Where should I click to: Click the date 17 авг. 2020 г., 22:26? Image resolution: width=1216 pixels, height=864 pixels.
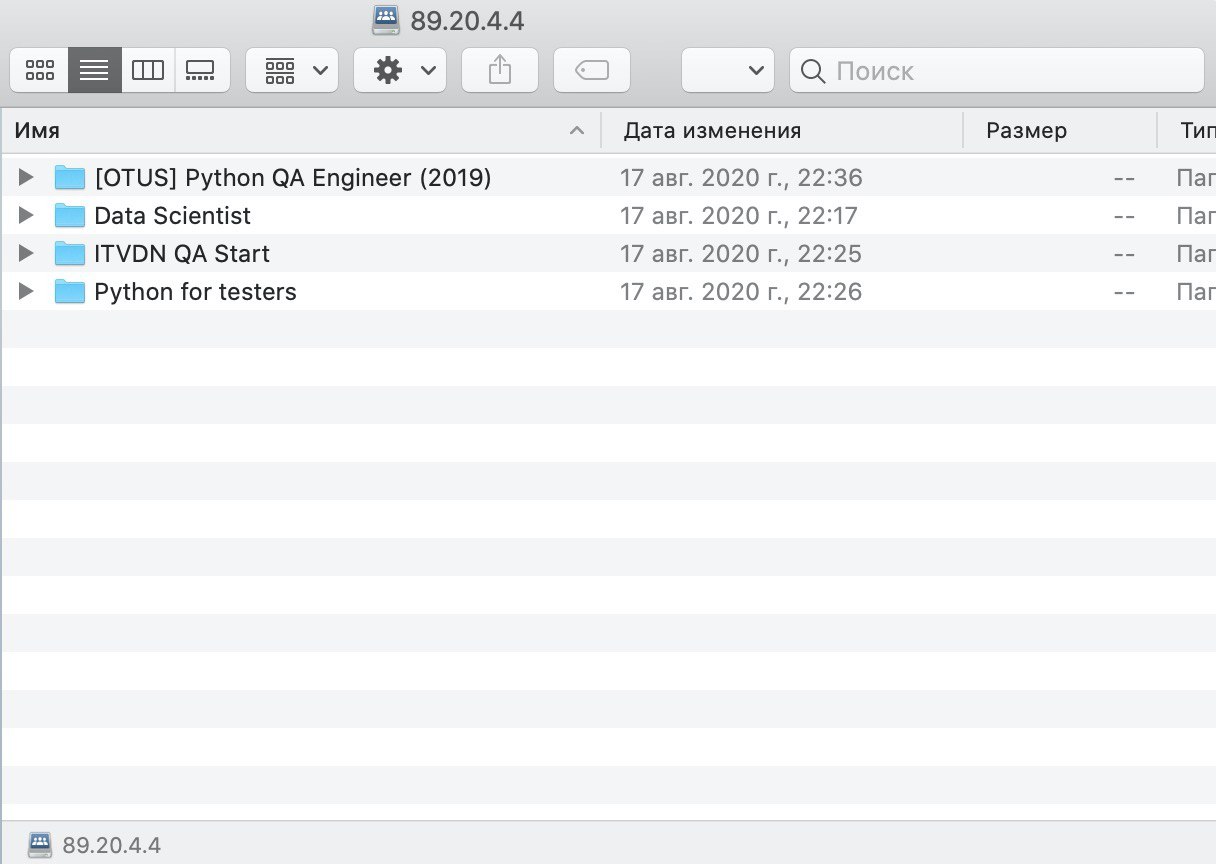click(x=741, y=292)
